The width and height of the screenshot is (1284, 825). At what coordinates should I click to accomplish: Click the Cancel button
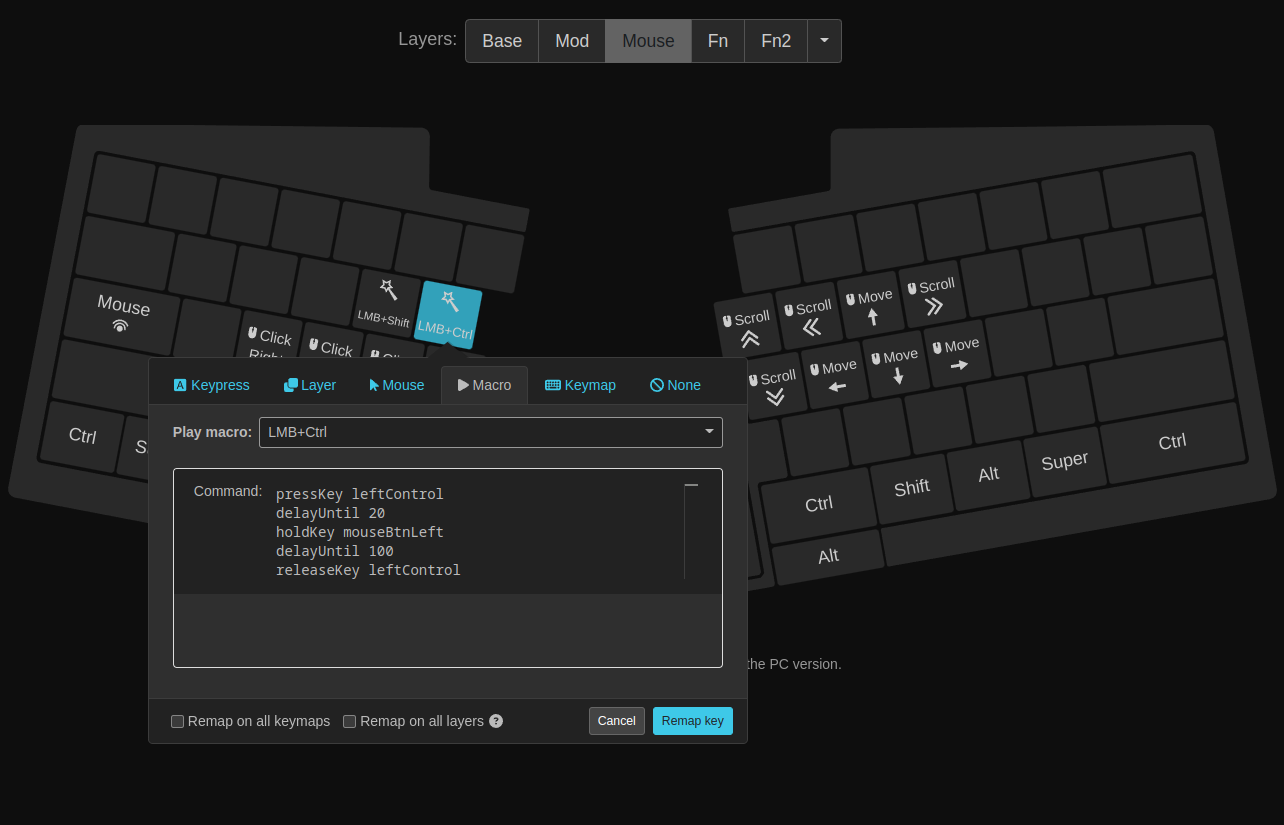[616, 721]
